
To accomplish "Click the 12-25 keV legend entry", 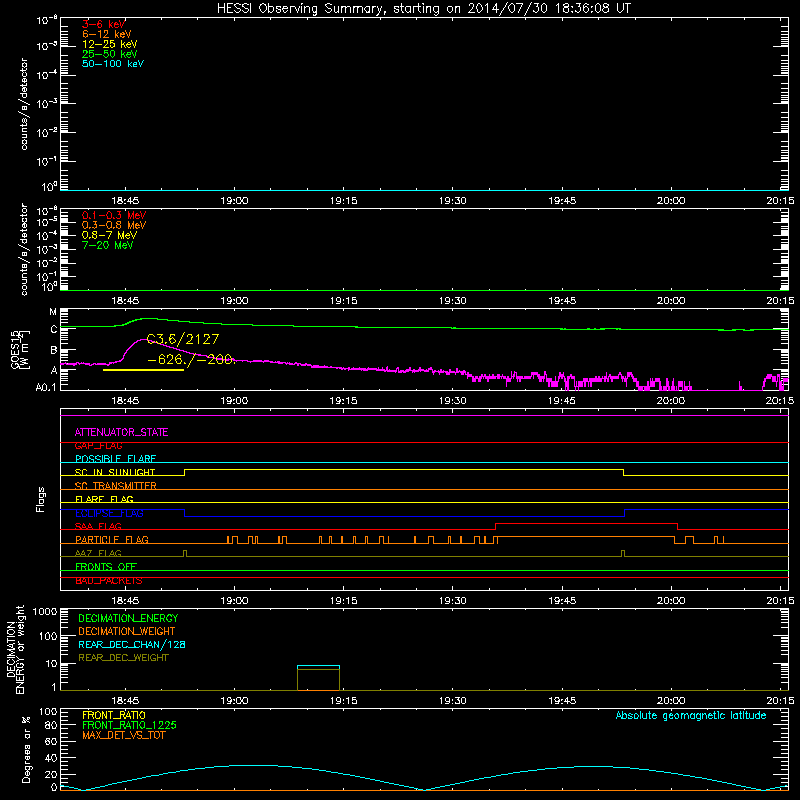I will click(110, 44).
